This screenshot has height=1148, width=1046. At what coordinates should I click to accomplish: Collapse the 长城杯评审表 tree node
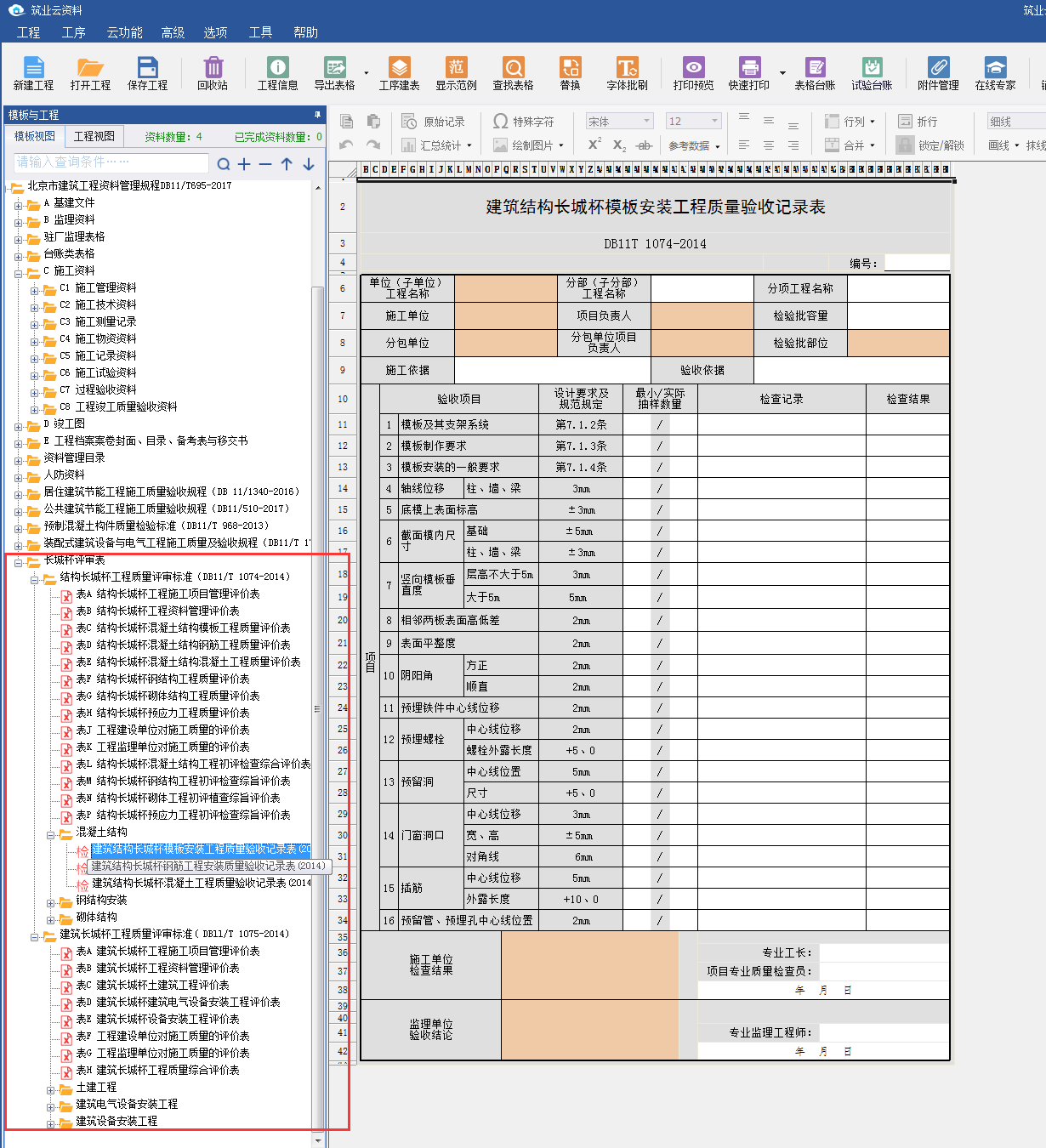pos(19,561)
